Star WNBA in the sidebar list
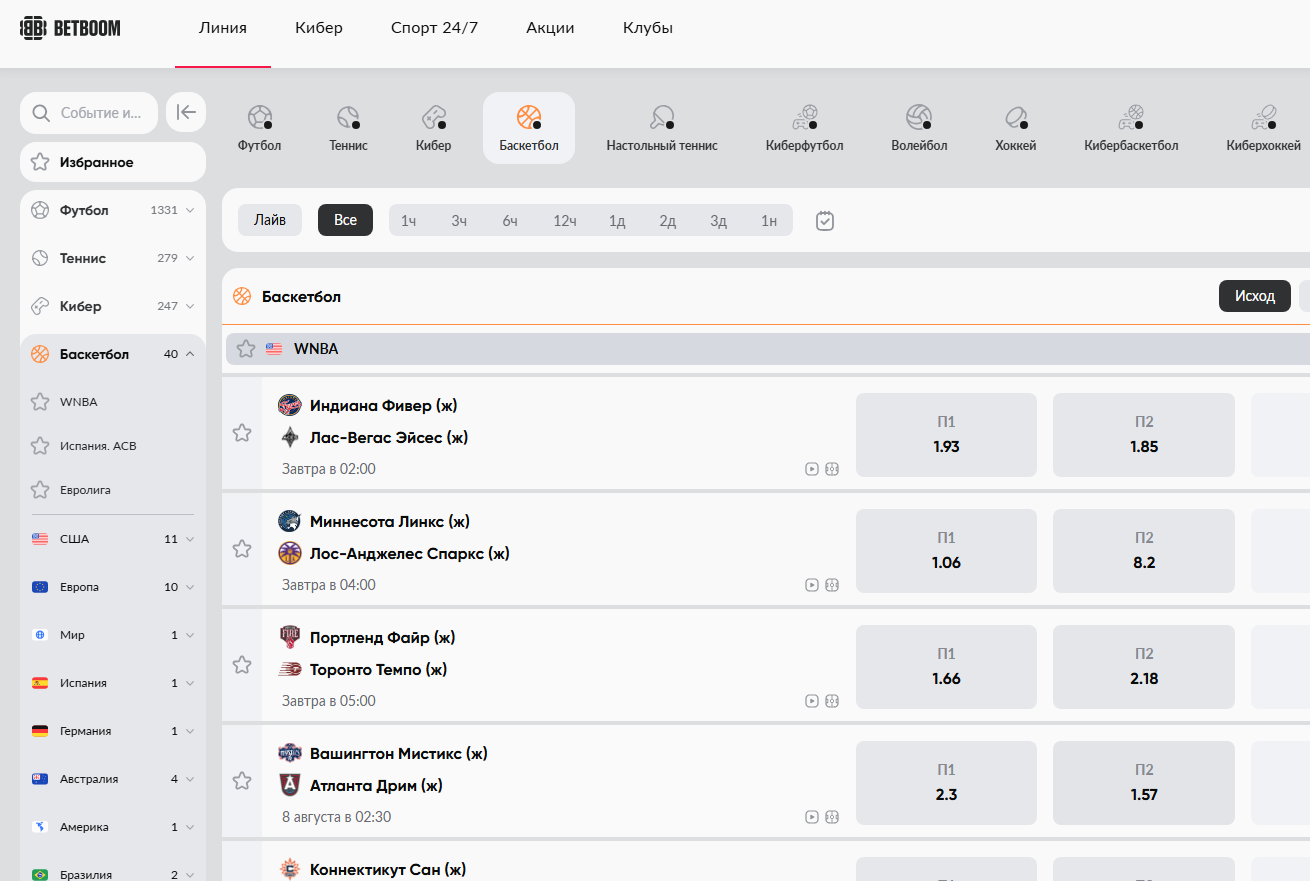The image size is (1310, 881). pyautogui.click(x=40, y=402)
